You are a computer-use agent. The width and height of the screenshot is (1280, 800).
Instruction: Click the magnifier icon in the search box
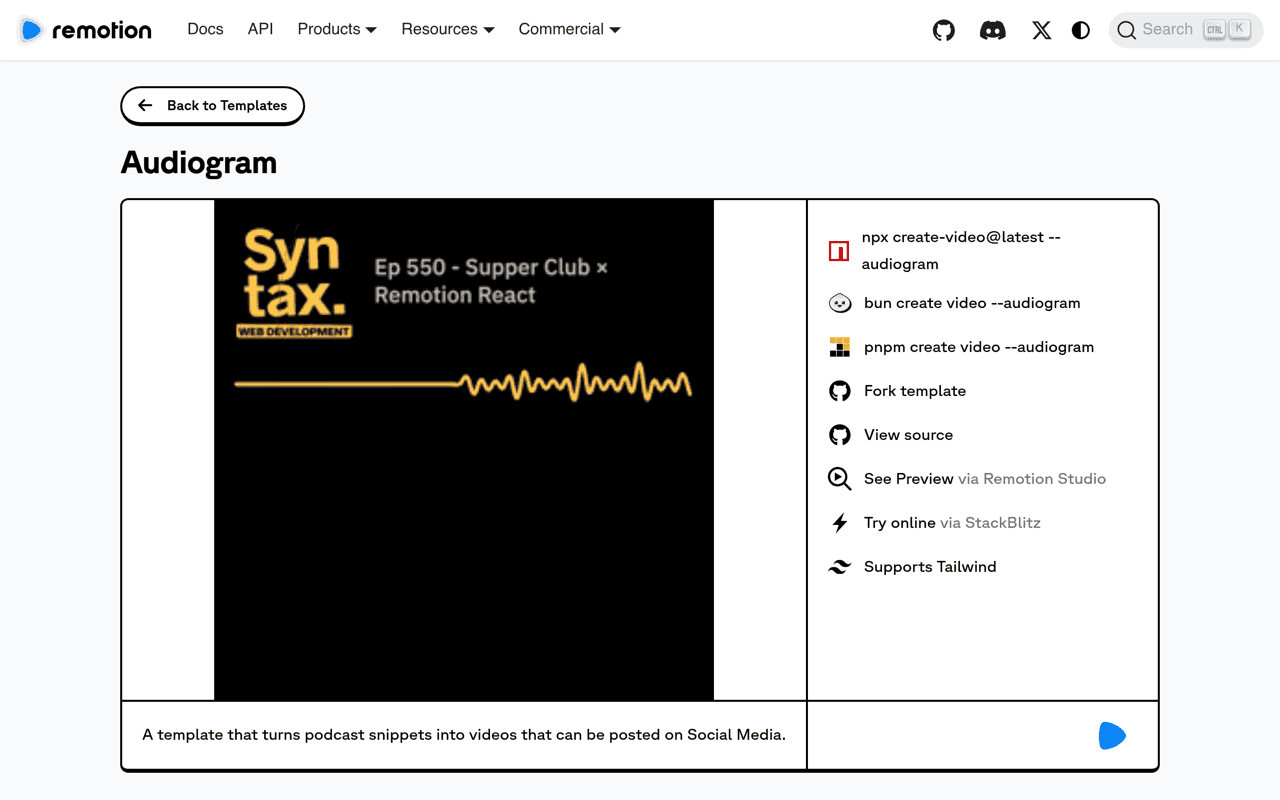(1127, 30)
